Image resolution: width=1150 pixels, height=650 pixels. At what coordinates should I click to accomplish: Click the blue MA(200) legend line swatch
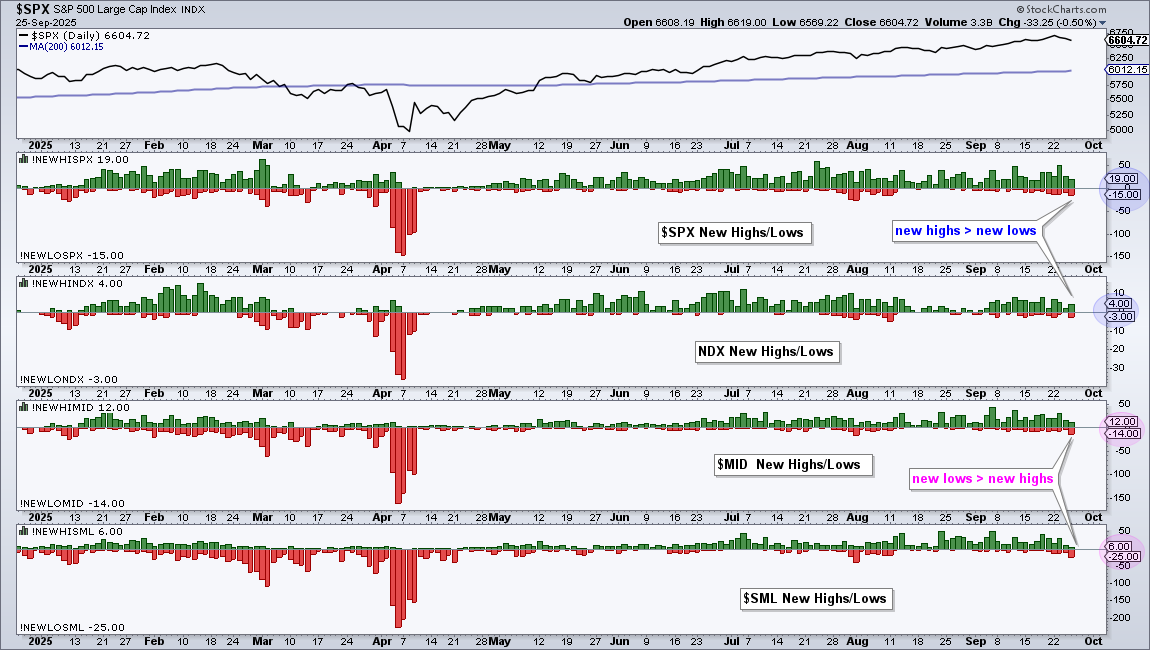[x=26, y=47]
